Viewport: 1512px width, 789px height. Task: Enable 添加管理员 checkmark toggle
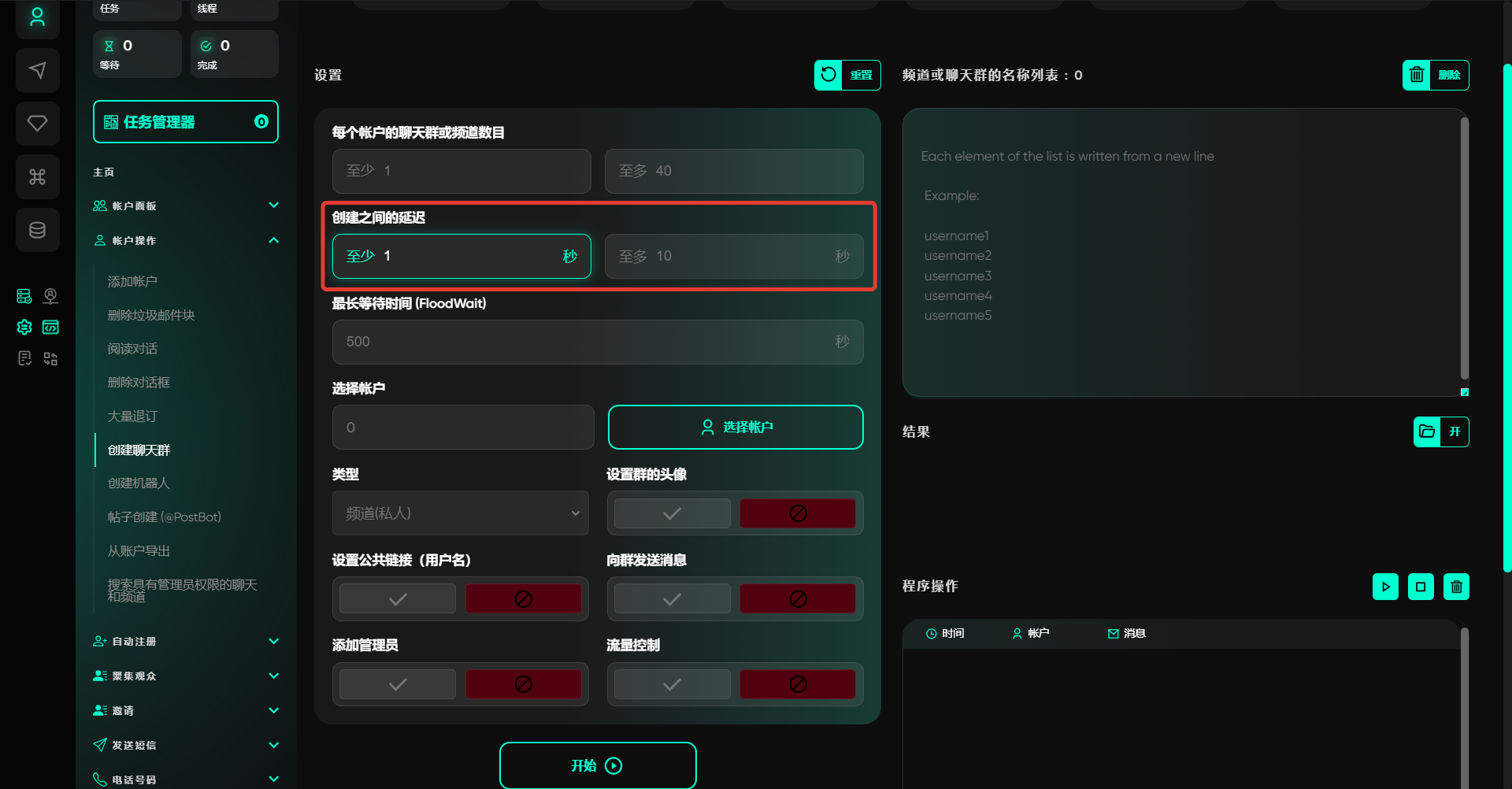coord(398,684)
